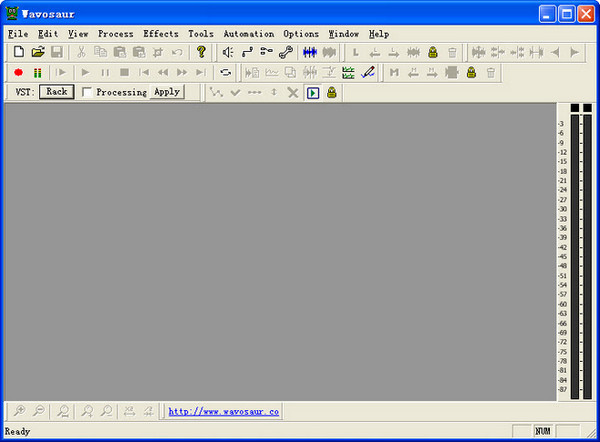The image size is (600, 442).
Task: Click the L loop marker icon
Action: [355, 52]
